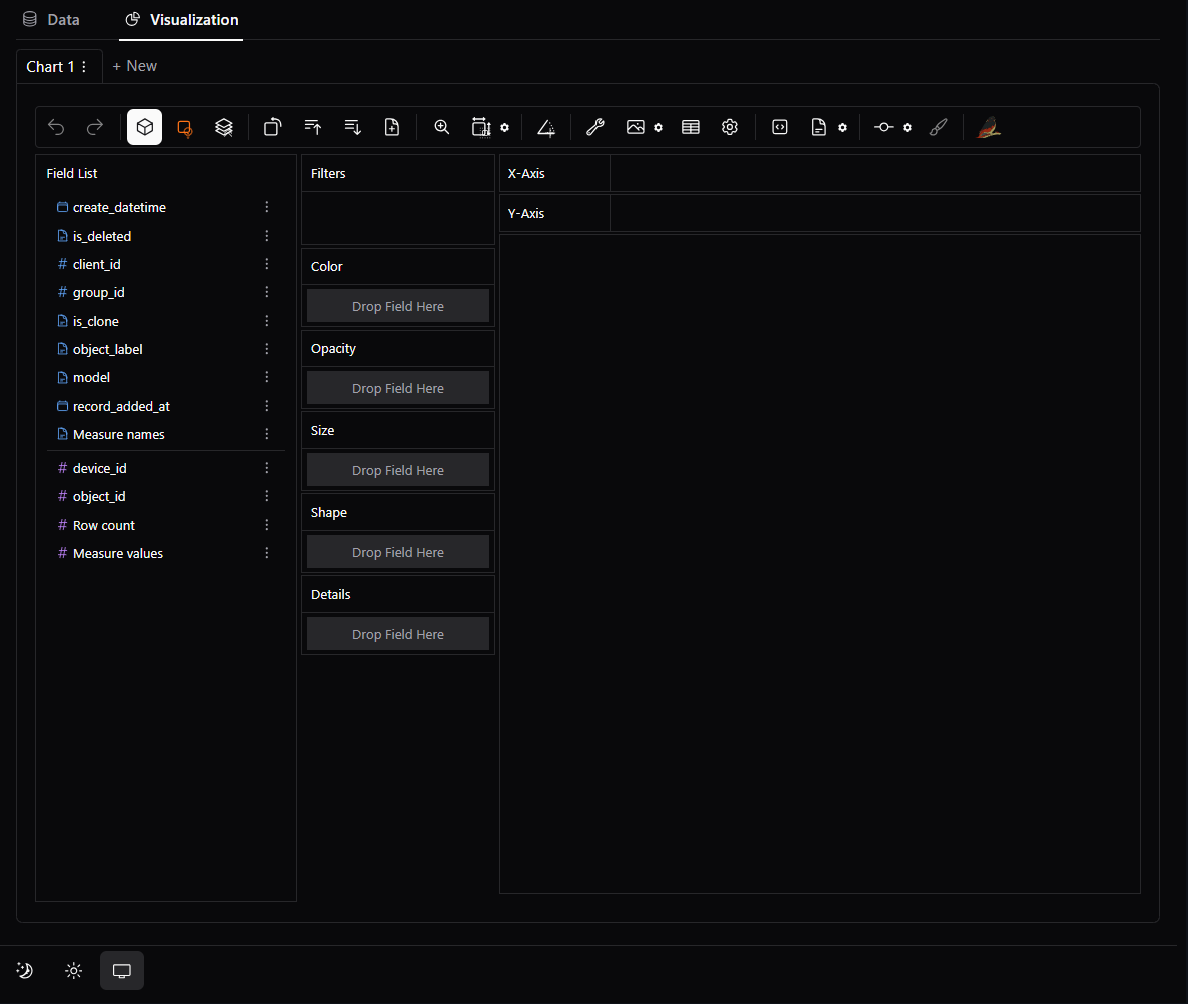The image size is (1188, 1004).
Task: Open the settings gear icon in the toolbar
Action: coord(729,127)
